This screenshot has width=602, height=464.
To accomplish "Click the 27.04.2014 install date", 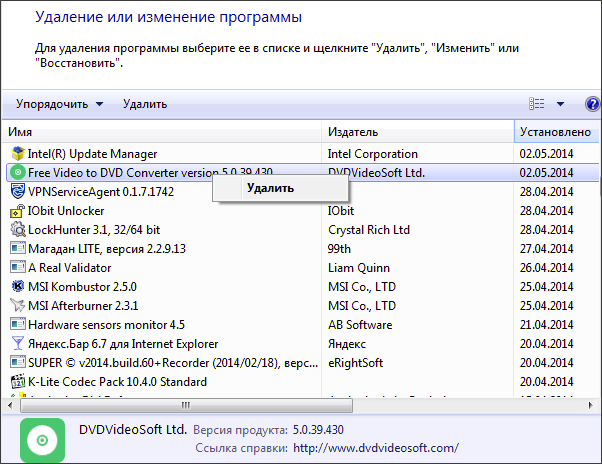I will 546,249.
